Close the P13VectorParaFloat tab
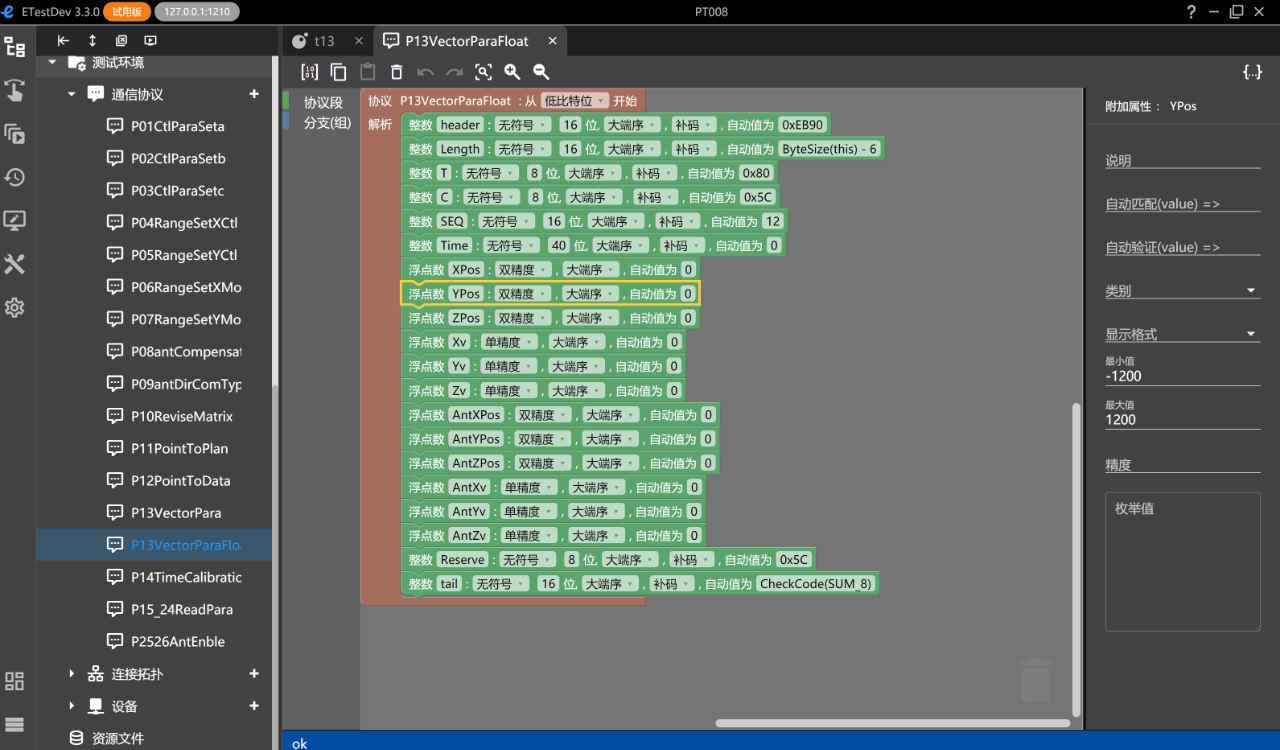 pyautogui.click(x=551, y=41)
